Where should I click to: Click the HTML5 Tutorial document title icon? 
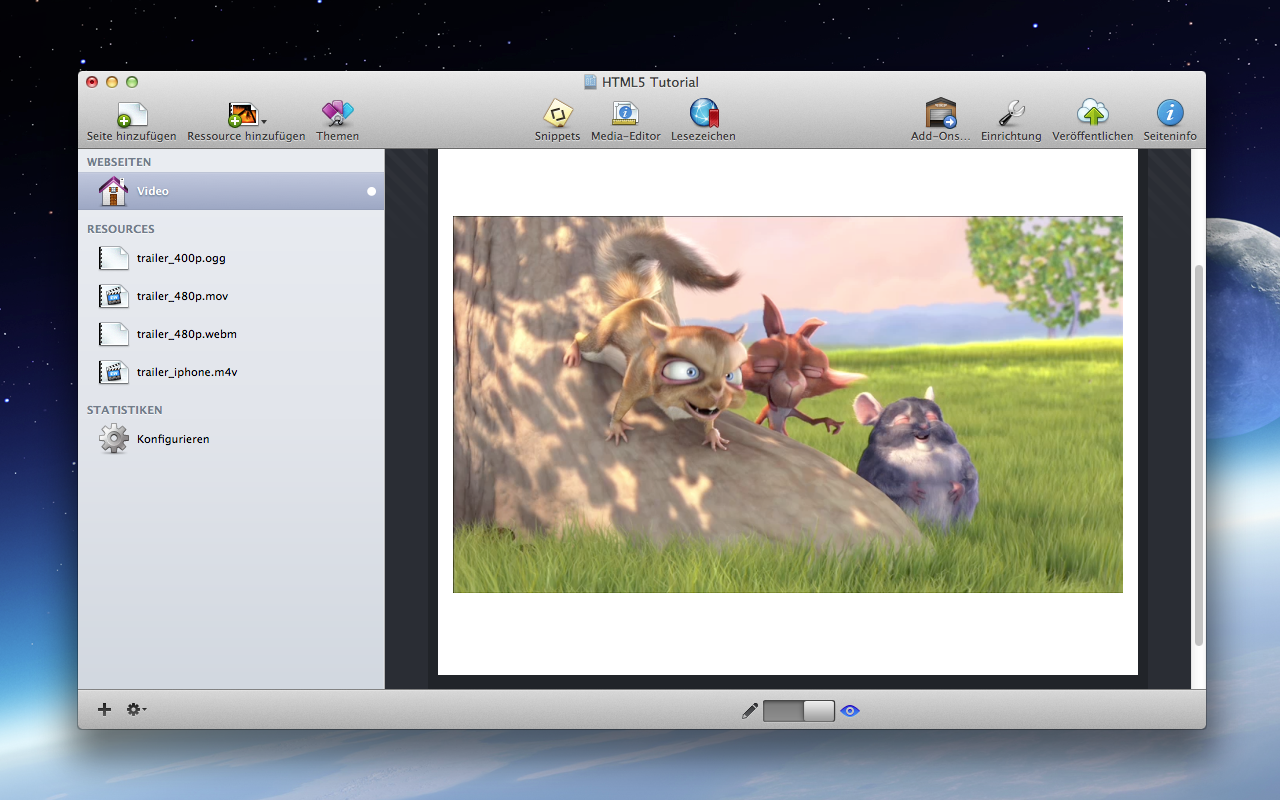click(590, 82)
